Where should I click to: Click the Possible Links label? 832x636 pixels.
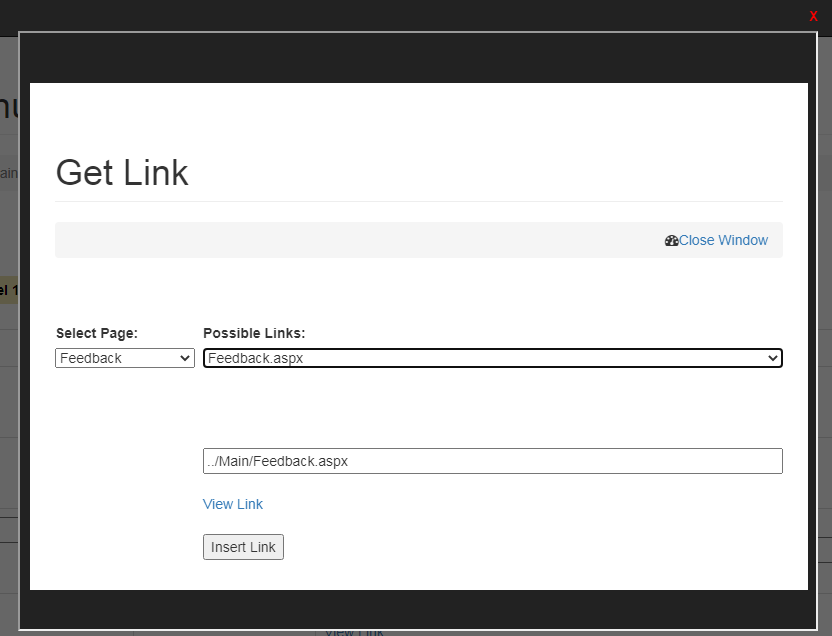pos(254,333)
